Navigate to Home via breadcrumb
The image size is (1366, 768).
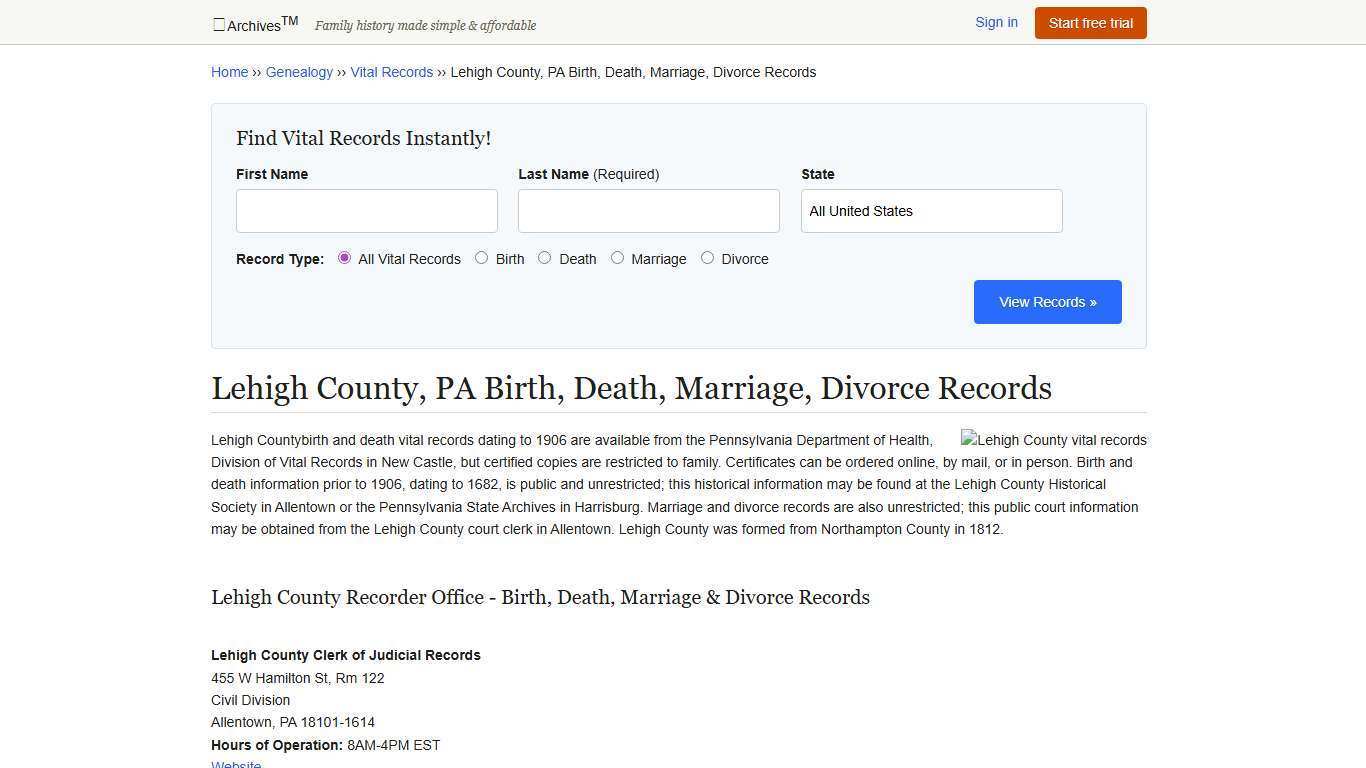[x=229, y=72]
